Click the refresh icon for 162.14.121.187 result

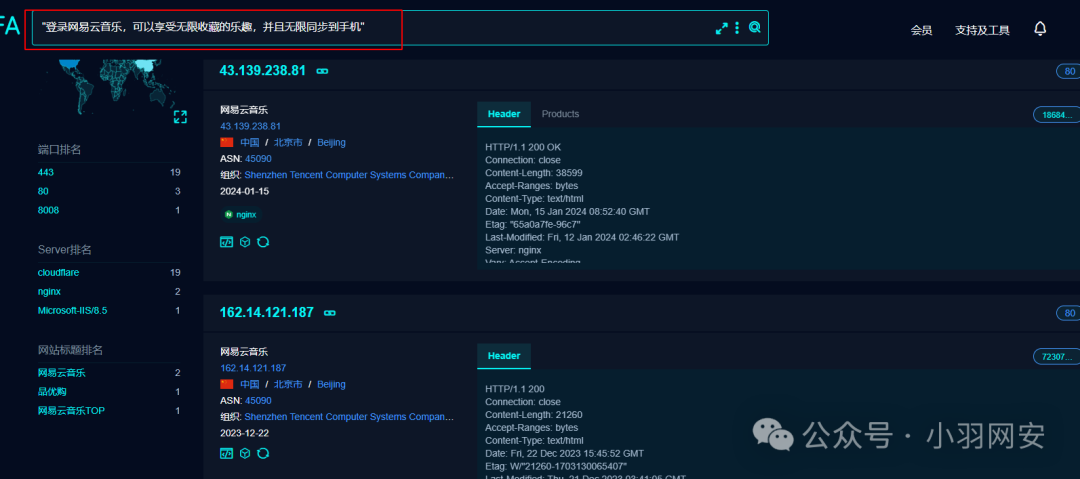(x=262, y=453)
